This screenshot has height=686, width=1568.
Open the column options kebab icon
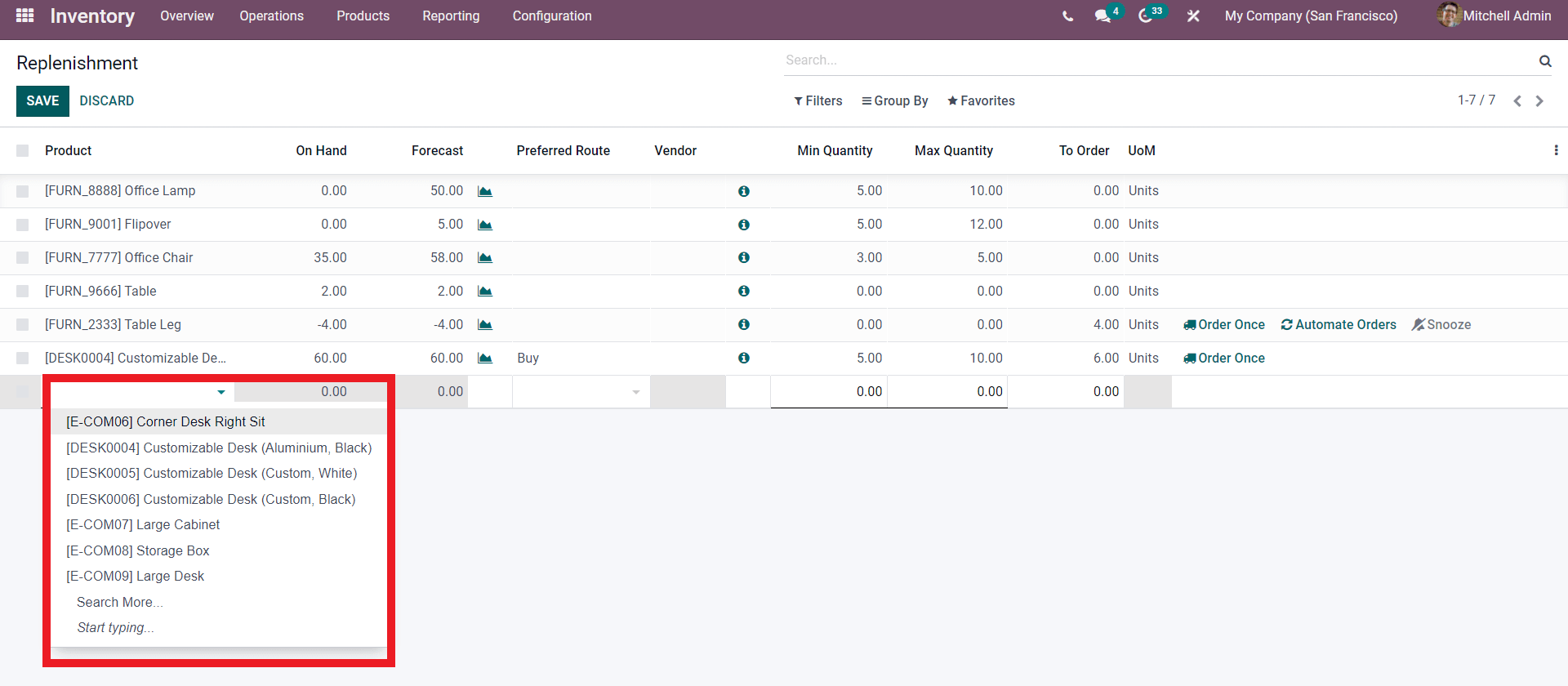1556,150
